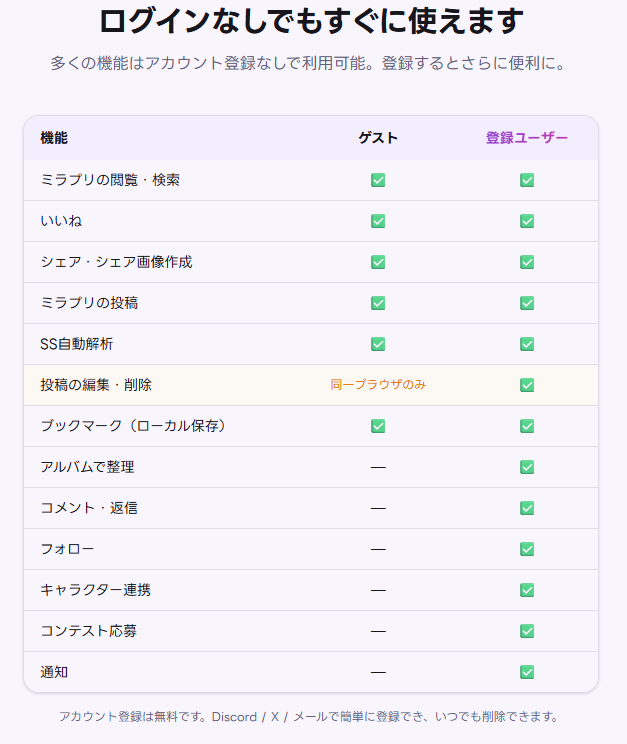Image resolution: width=627 pixels, height=744 pixels.
Task: Click the ログインなしでもすぐに使えます heading
Action: click(x=311, y=21)
